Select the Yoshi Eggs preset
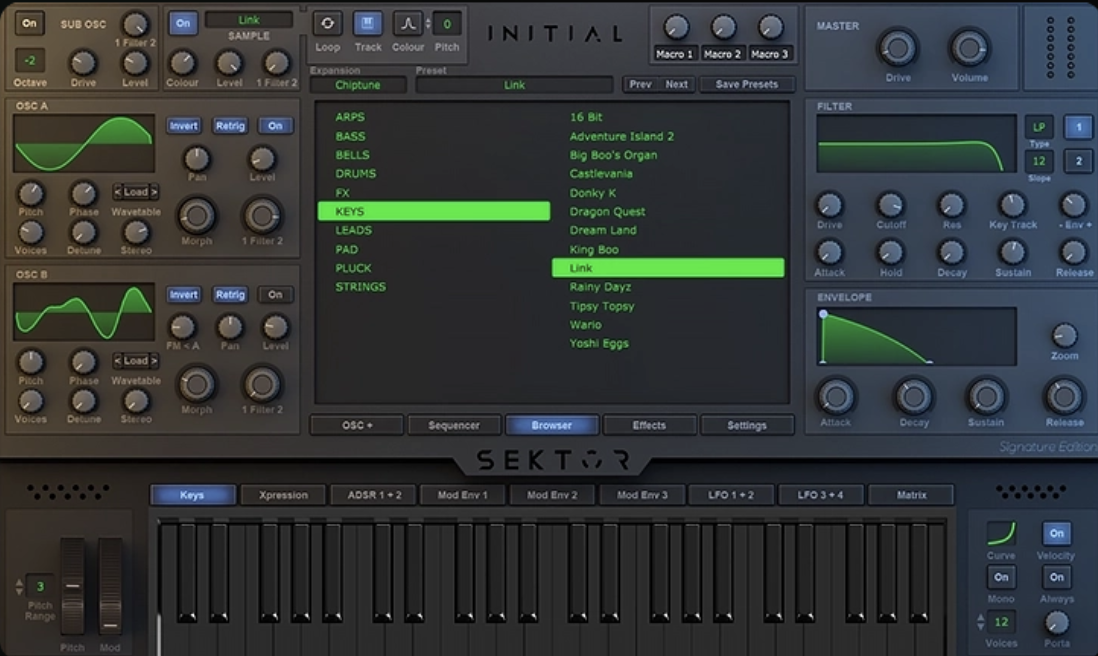The image size is (1098, 656). tap(599, 343)
